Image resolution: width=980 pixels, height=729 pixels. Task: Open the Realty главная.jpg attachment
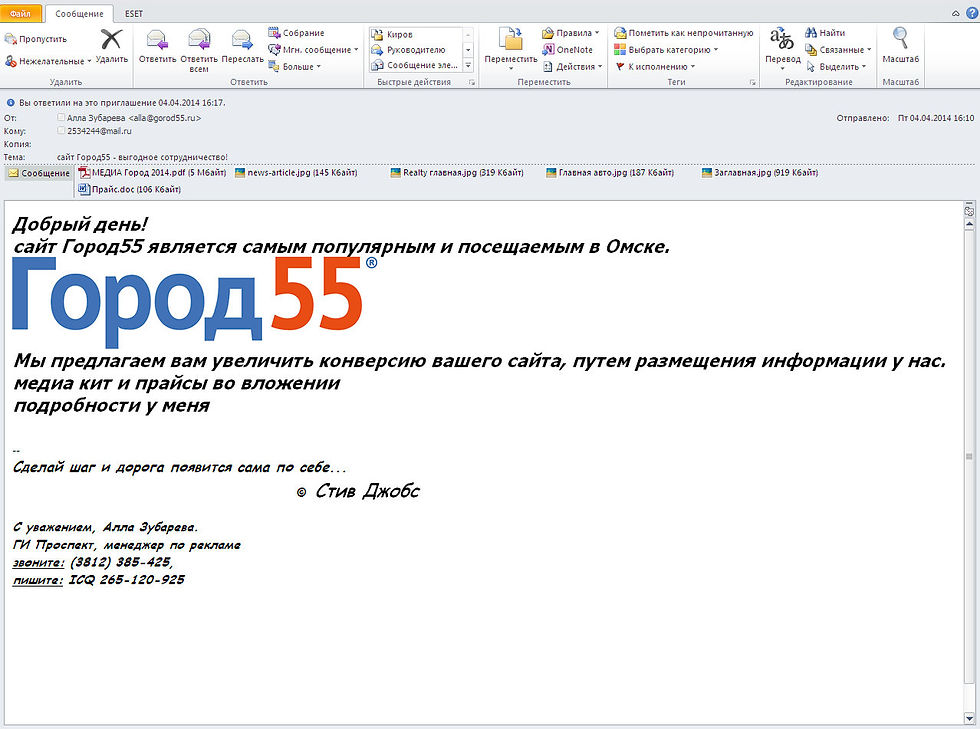click(x=457, y=173)
